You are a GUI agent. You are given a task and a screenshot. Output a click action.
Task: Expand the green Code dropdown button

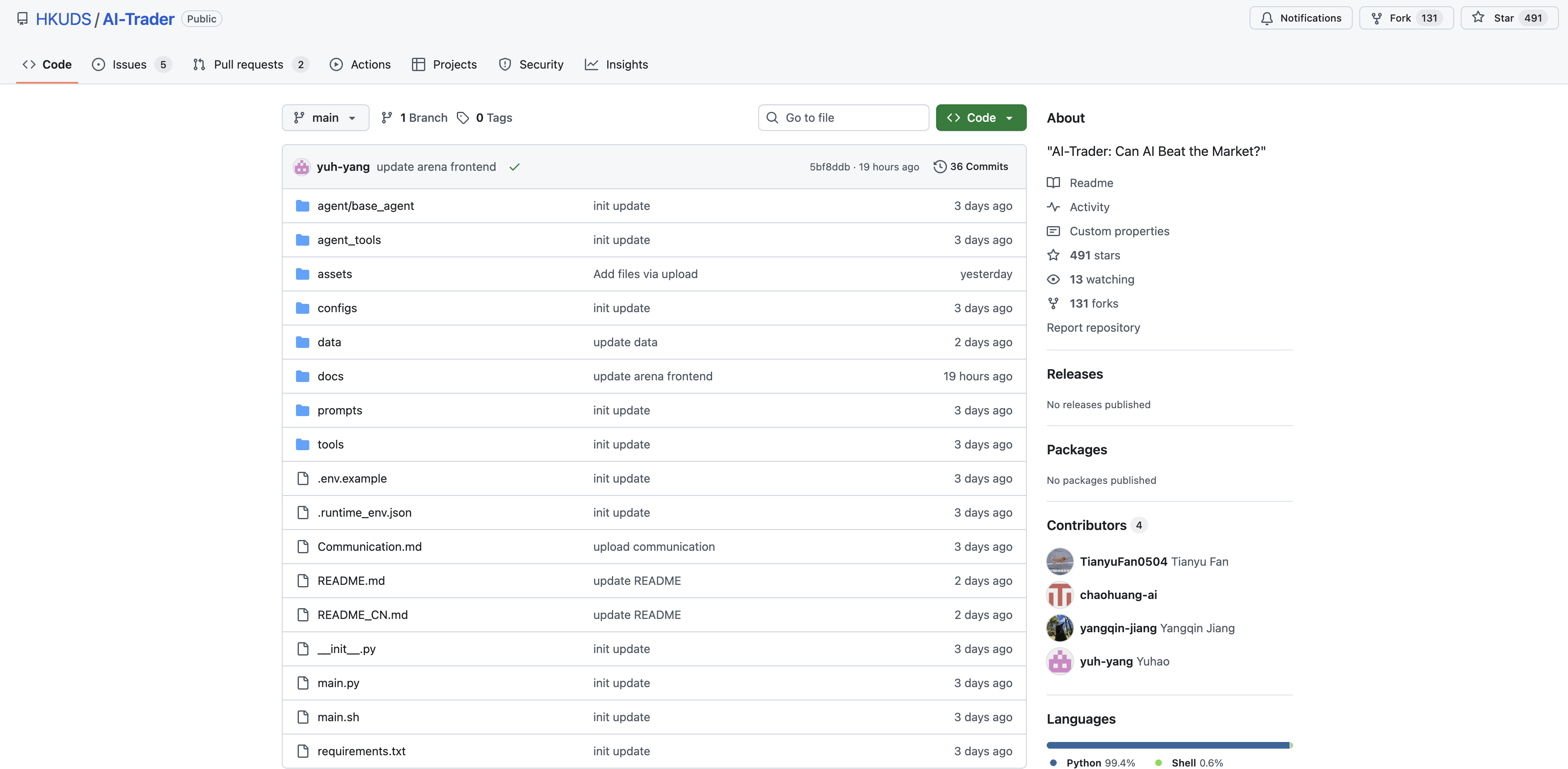981,118
